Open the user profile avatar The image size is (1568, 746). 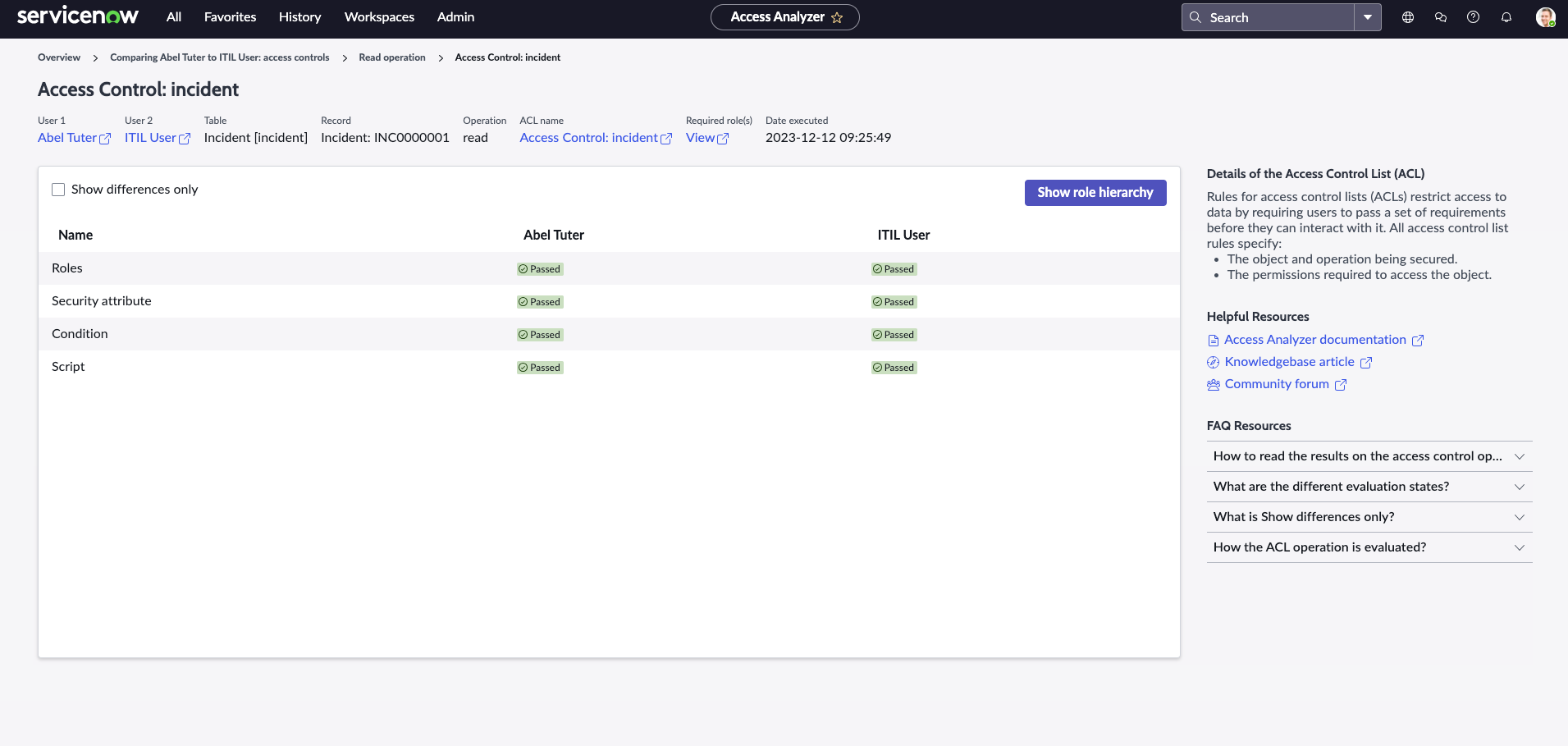[x=1546, y=17]
